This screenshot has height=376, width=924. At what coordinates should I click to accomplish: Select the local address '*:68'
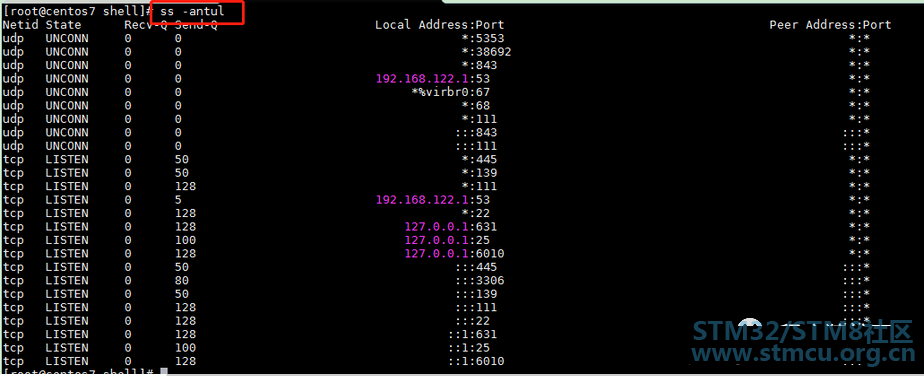click(476, 105)
